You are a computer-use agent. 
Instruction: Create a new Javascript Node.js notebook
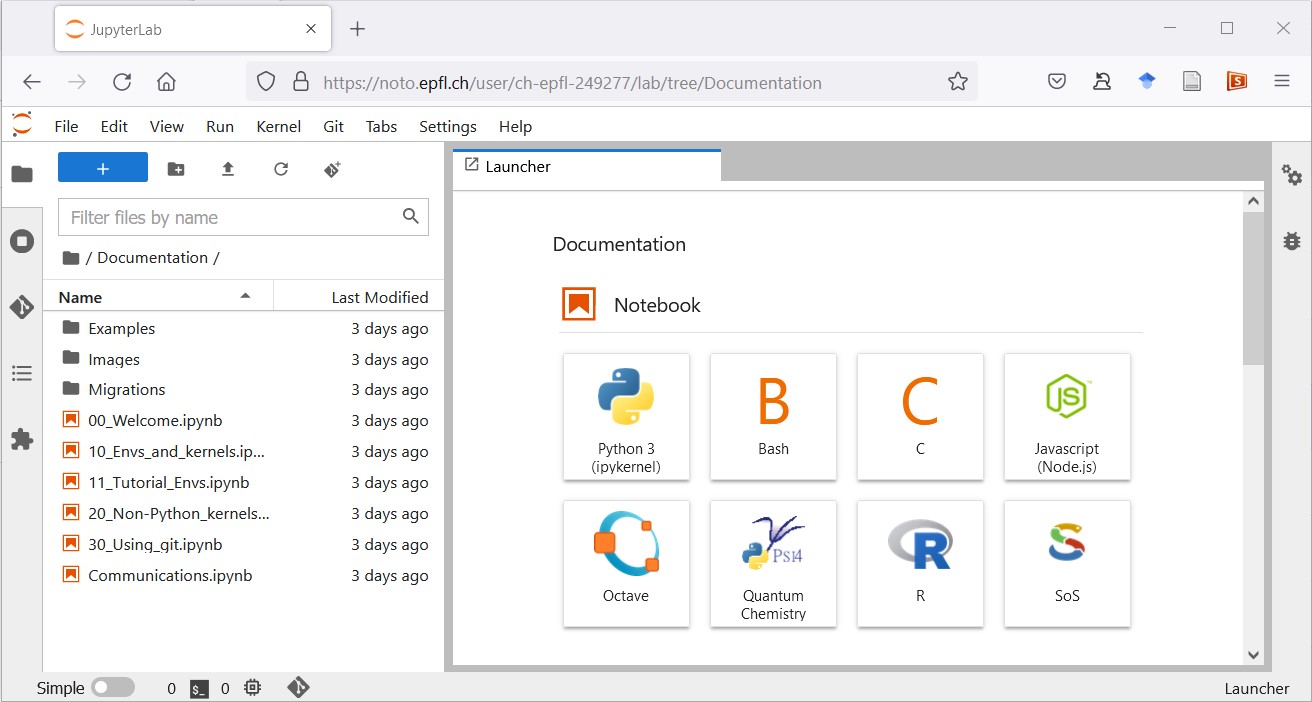[x=1067, y=417]
